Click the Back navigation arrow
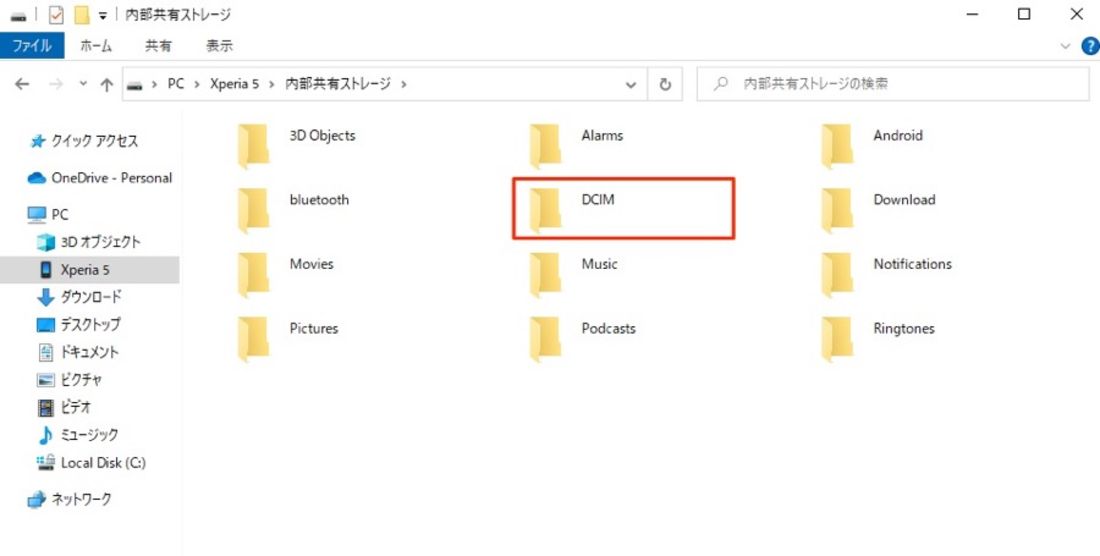1100x556 pixels. 22,84
